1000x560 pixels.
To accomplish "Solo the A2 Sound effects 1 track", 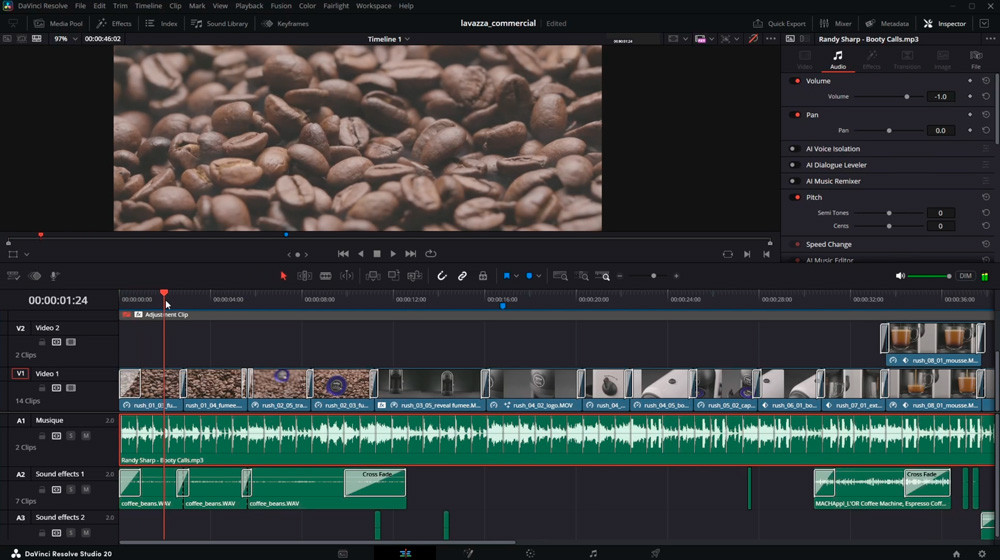I will 71,489.
